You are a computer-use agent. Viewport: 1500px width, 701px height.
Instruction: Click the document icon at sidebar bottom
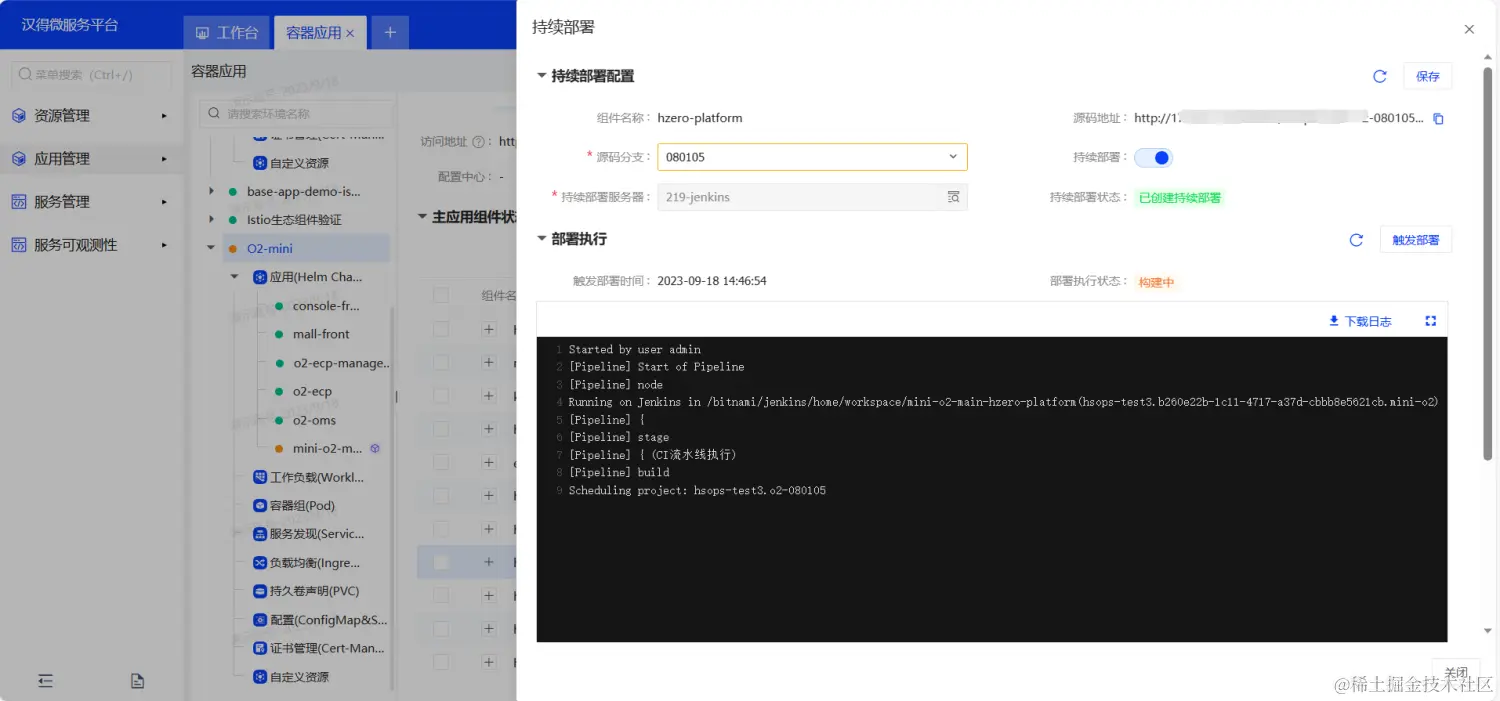[x=138, y=681]
